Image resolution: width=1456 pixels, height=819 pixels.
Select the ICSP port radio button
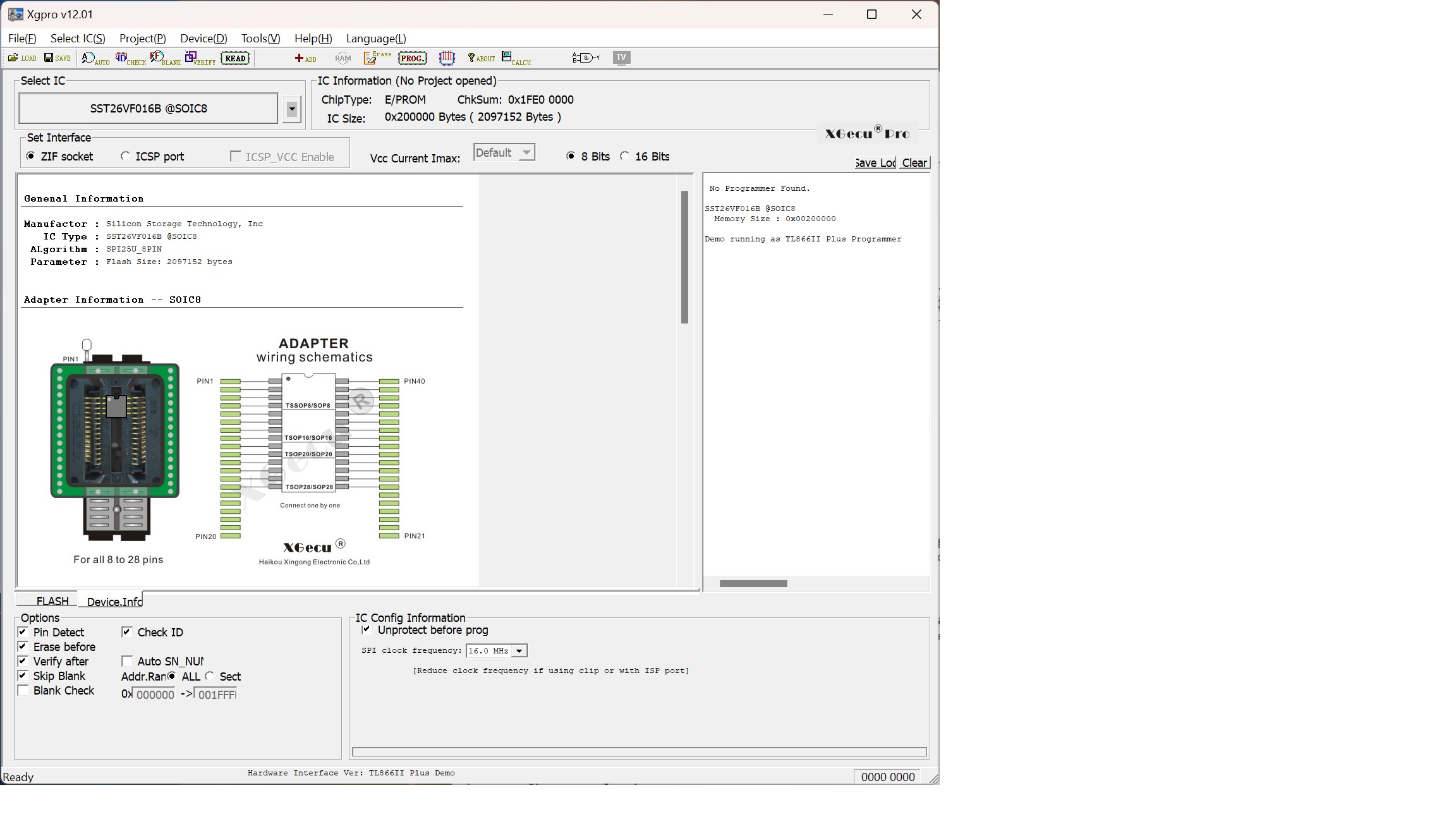(125, 156)
